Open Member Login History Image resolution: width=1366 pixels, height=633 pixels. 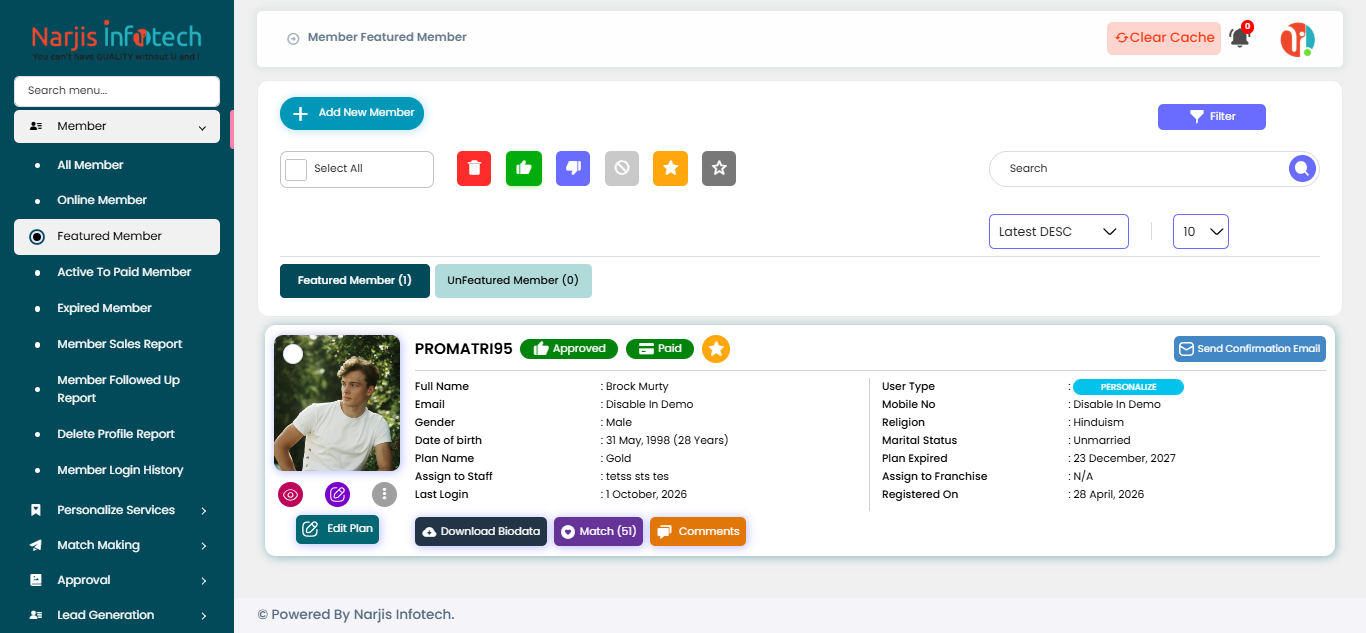[120, 470]
